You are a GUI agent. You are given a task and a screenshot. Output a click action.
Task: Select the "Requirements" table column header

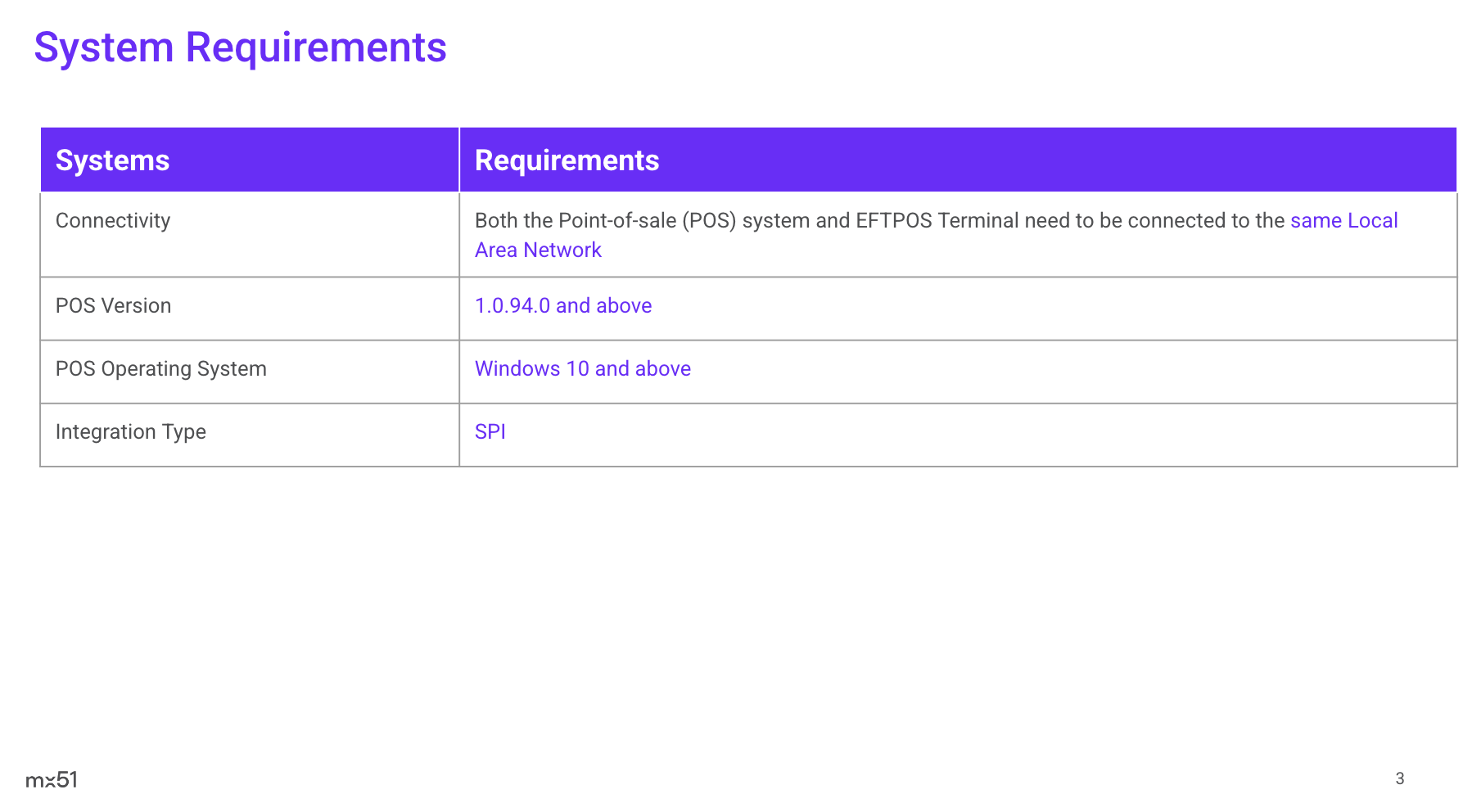point(567,160)
